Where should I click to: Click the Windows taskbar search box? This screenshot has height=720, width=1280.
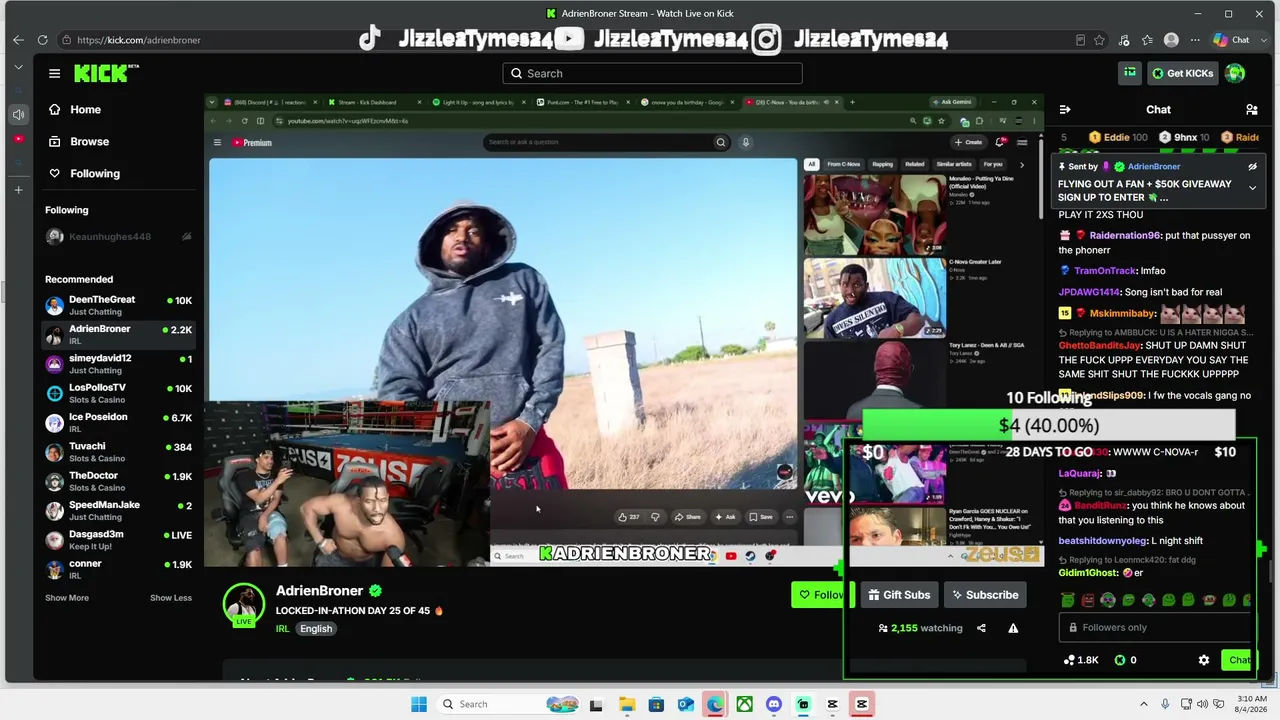pyautogui.click(x=510, y=704)
